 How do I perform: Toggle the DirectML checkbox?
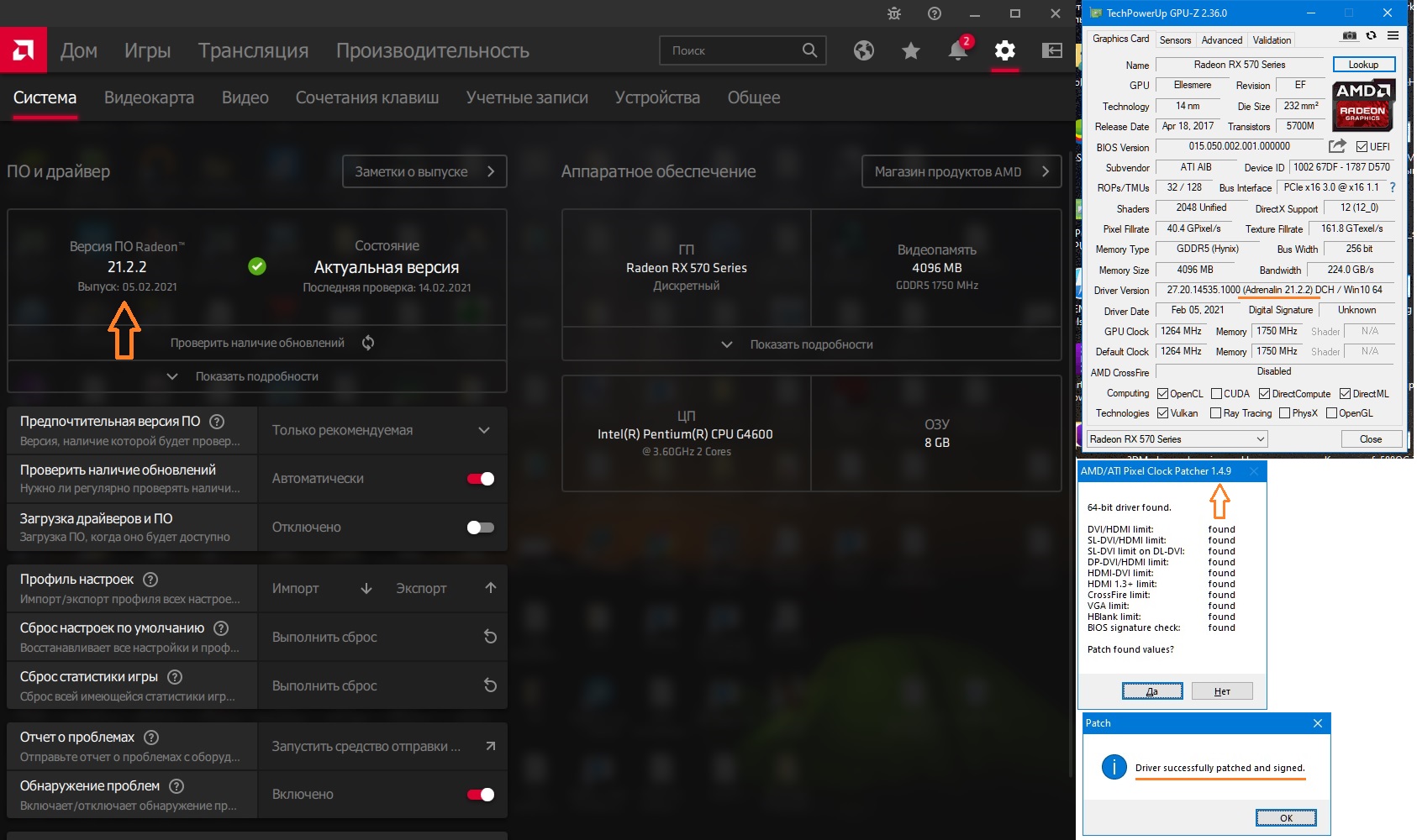1345,394
